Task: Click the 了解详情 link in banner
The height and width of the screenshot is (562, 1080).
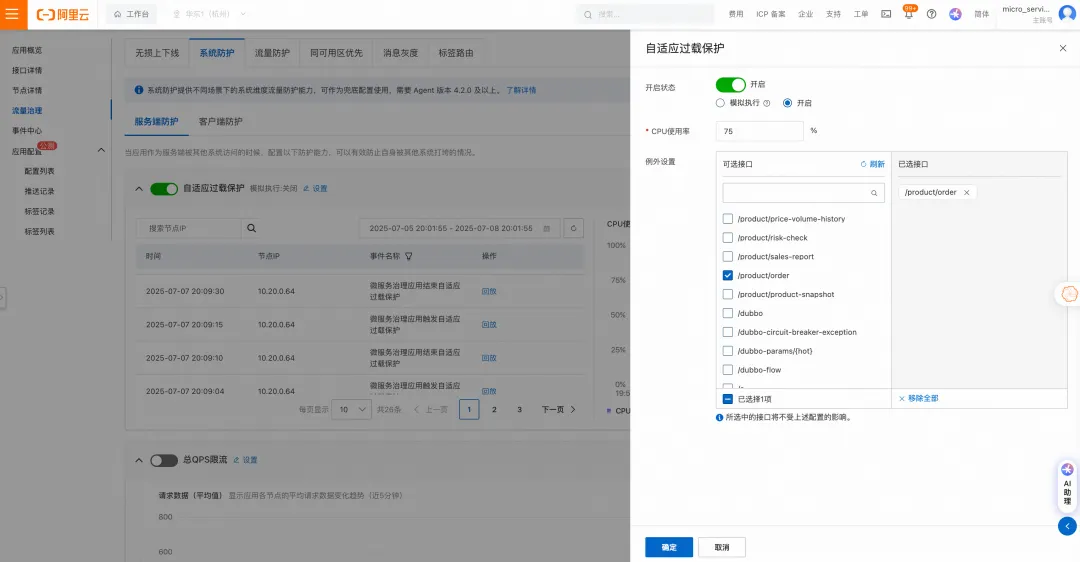Action: pos(521,90)
